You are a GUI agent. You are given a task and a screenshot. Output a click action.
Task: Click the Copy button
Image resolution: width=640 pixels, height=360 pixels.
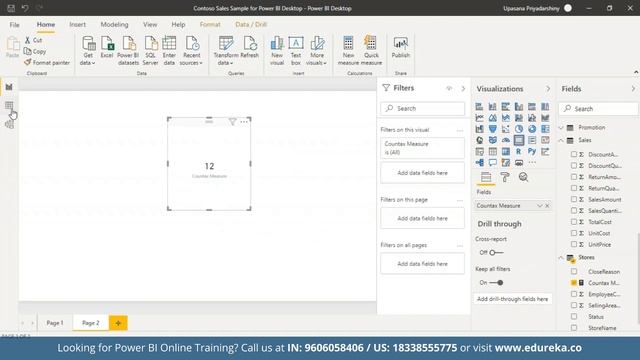(x=35, y=51)
